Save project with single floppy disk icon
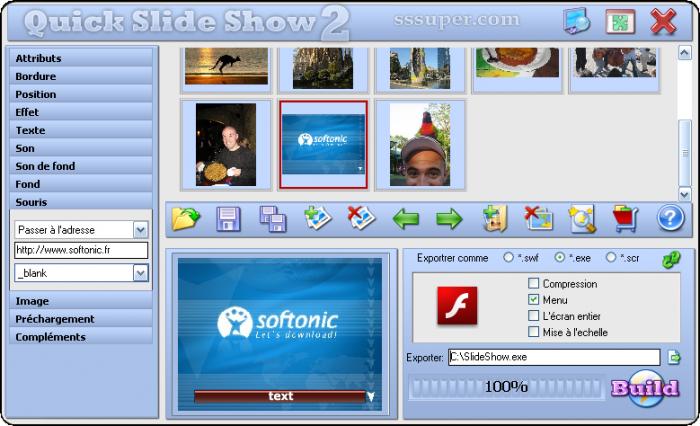The height and width of the screenshot is (426, 700). click(x=228, y=219)
